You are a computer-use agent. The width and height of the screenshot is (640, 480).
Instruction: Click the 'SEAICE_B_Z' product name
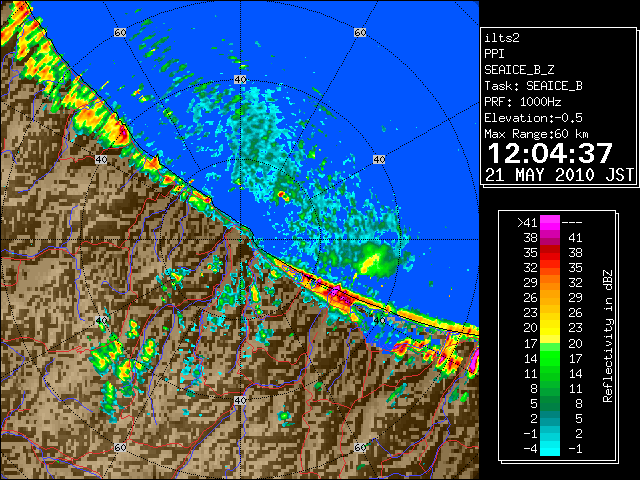(x=519, y=70)
